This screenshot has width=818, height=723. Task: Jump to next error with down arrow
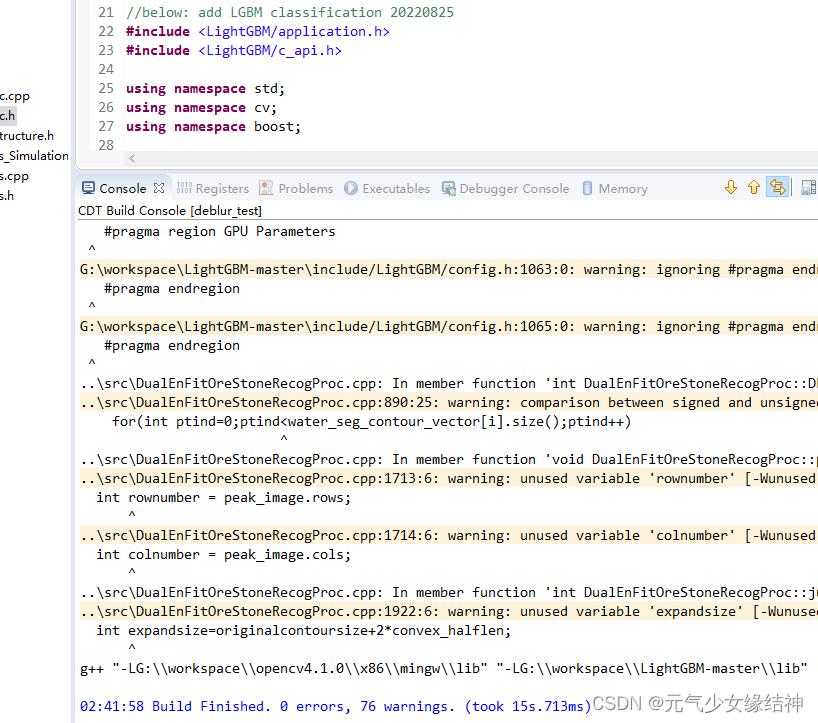pyautogui.click(x=731, y=187)
